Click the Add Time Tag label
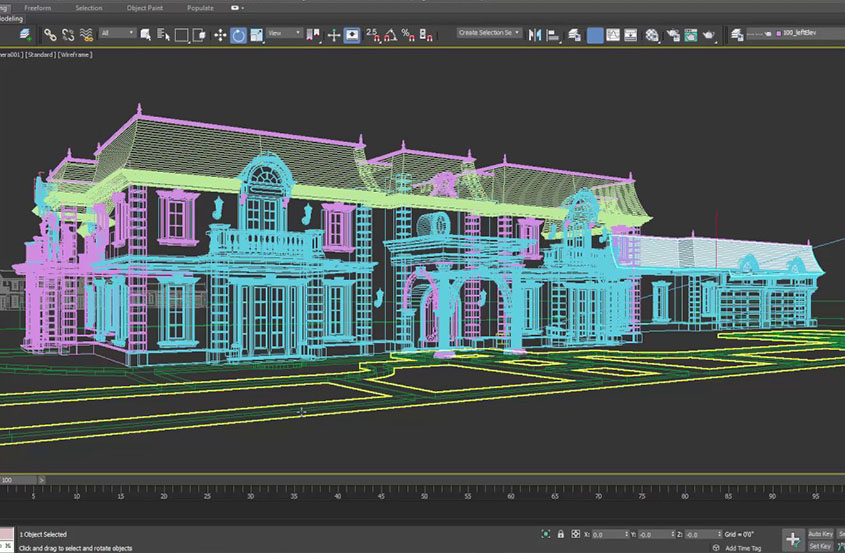The width and height of the screenshot is (845, 553). (743, 548)
